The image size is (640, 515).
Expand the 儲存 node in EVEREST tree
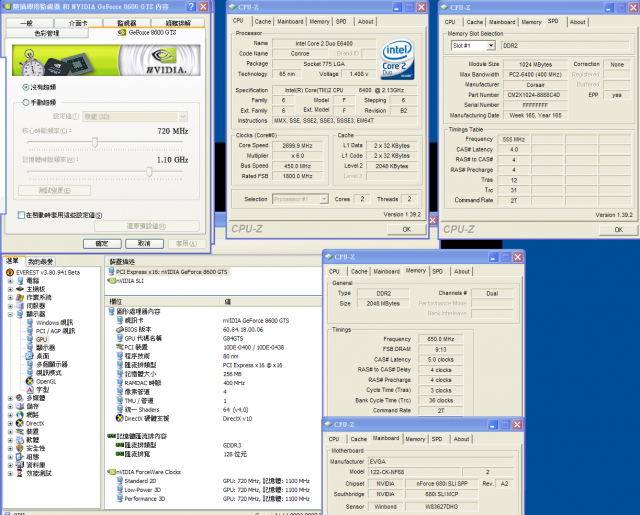10,406
